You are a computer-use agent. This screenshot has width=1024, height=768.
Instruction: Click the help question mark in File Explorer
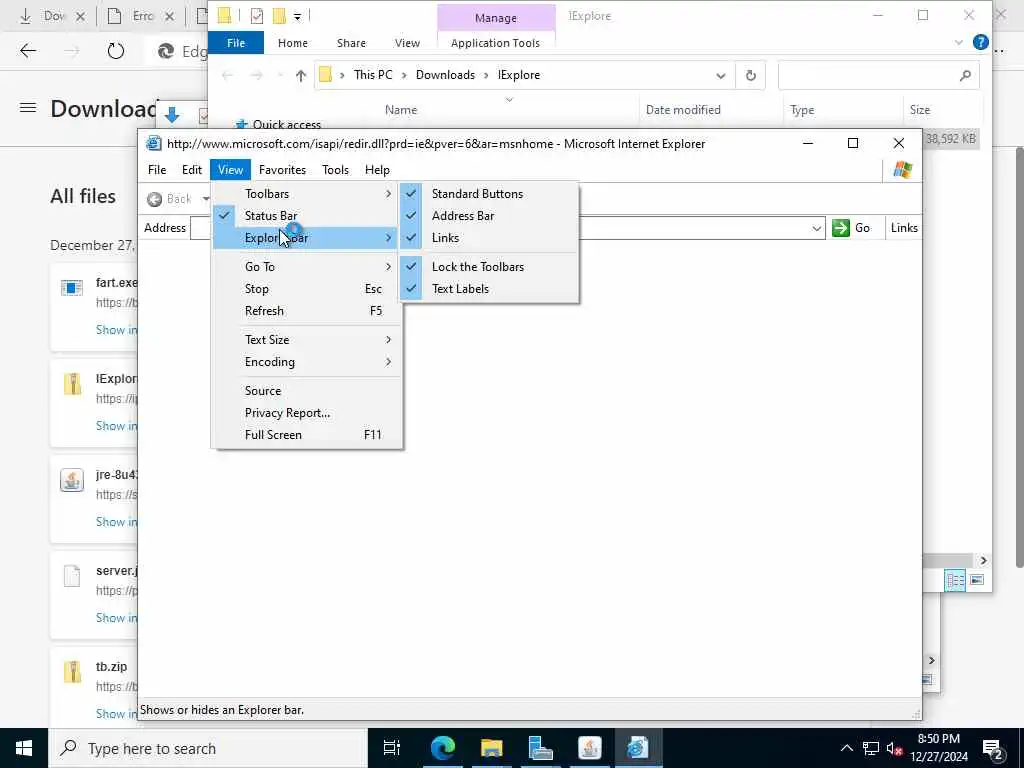click(x=980, y=42)
